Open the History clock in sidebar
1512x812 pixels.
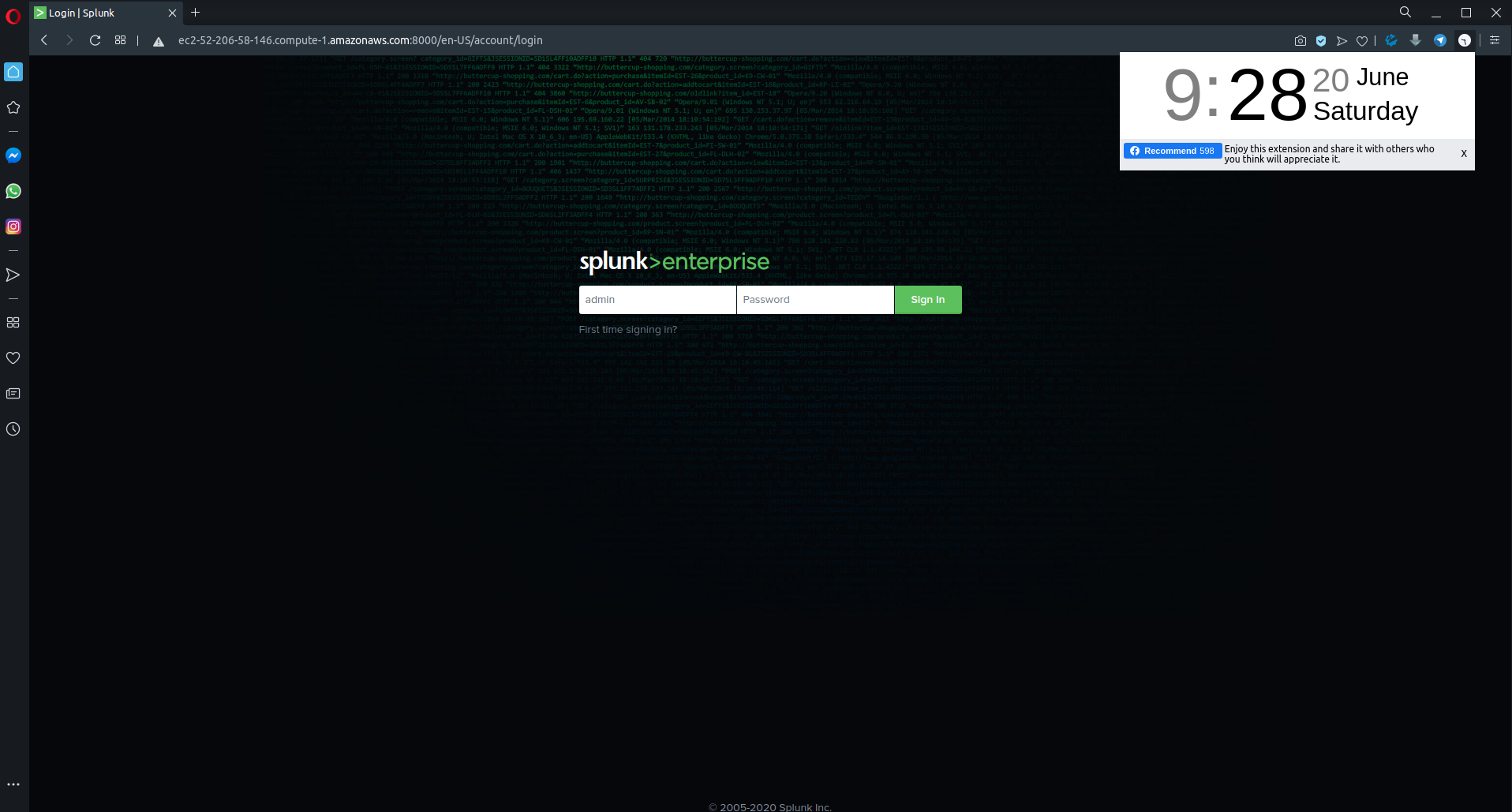[x=13, y=429]
